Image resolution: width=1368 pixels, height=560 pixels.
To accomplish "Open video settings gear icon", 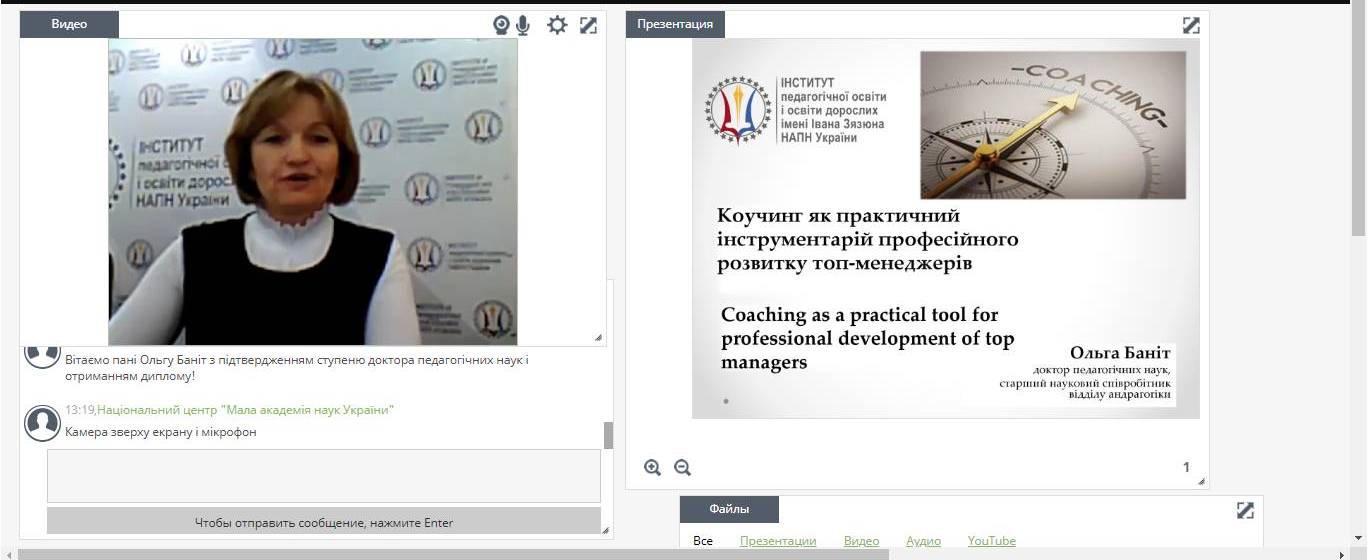I will 557,25.
